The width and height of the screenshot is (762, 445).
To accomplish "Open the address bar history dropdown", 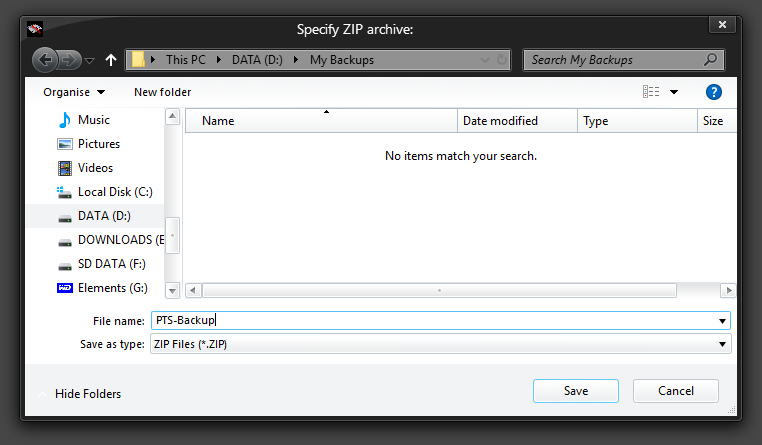I will [485, 60].
